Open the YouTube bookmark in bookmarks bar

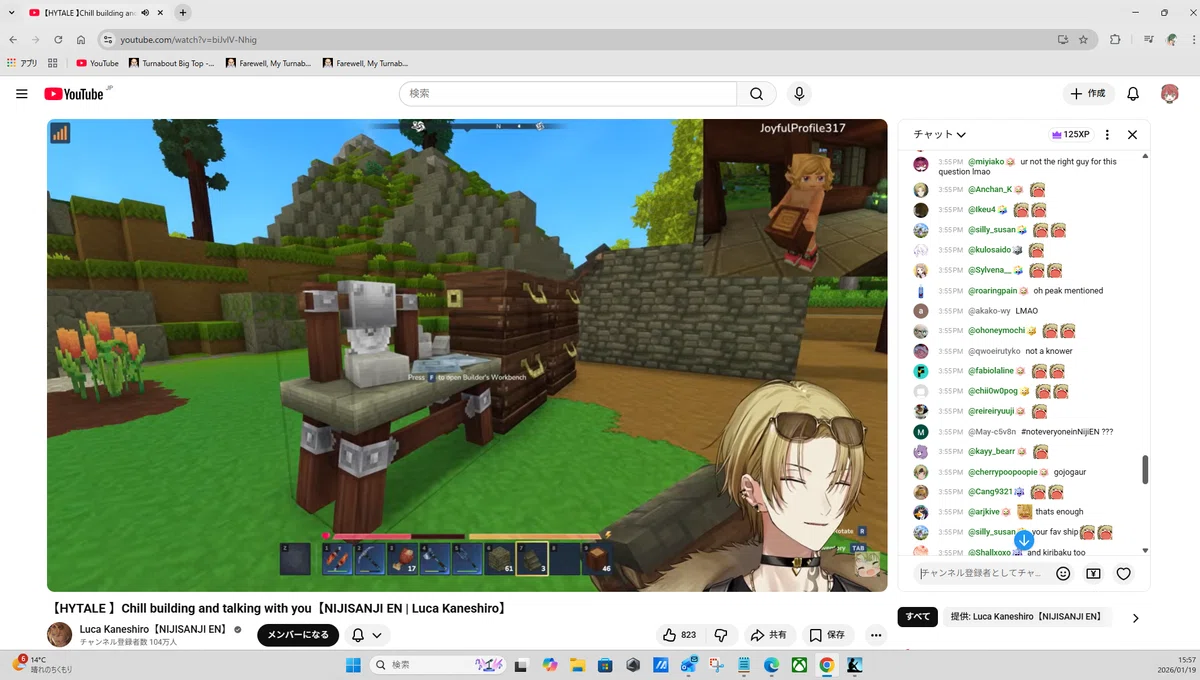click(x=97, y=63)
